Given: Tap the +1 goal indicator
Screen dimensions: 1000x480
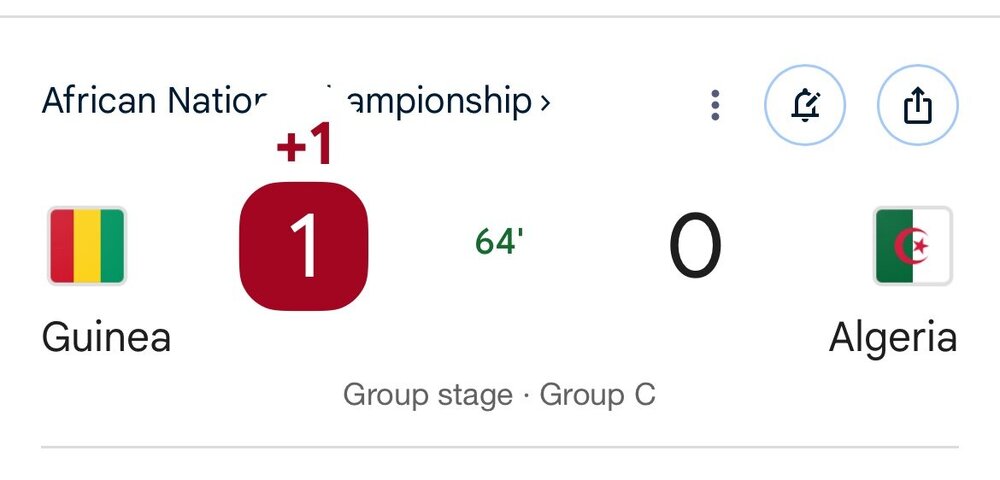Looking at the screenshot, I should click(x=304, y=147).
